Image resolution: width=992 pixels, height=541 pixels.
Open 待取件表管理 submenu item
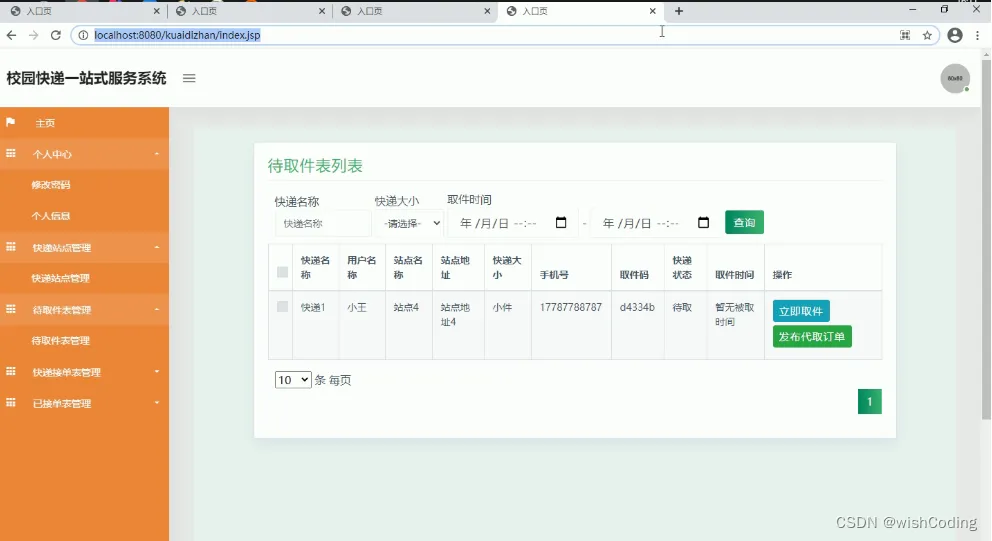pos(61,340)
